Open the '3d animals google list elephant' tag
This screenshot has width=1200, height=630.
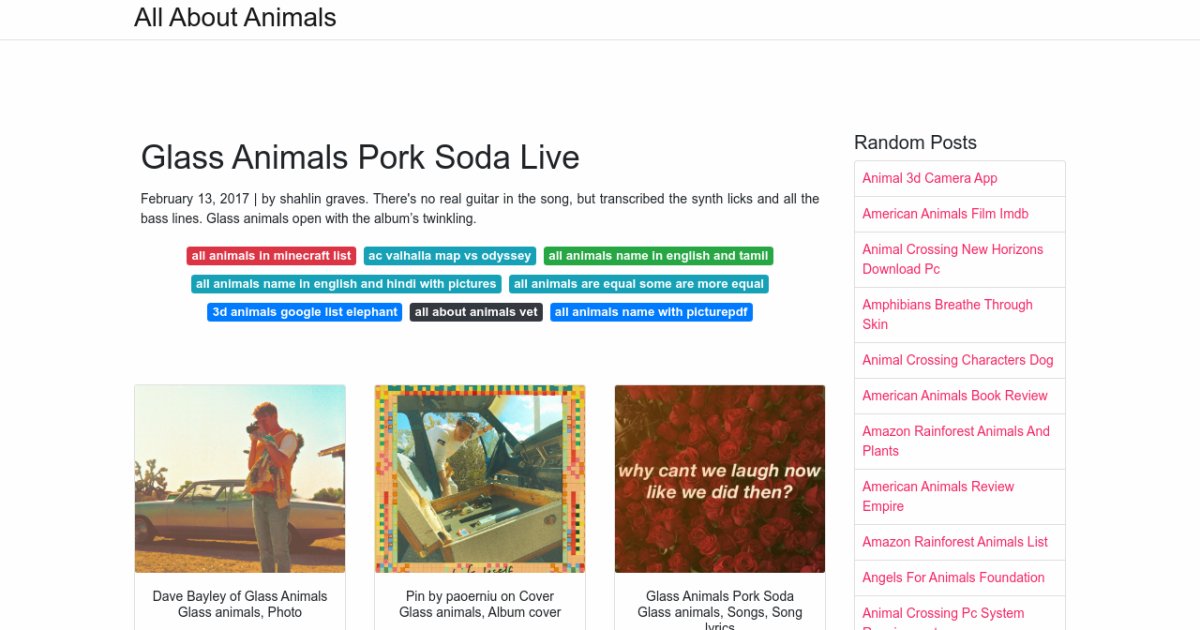[305, 312]
